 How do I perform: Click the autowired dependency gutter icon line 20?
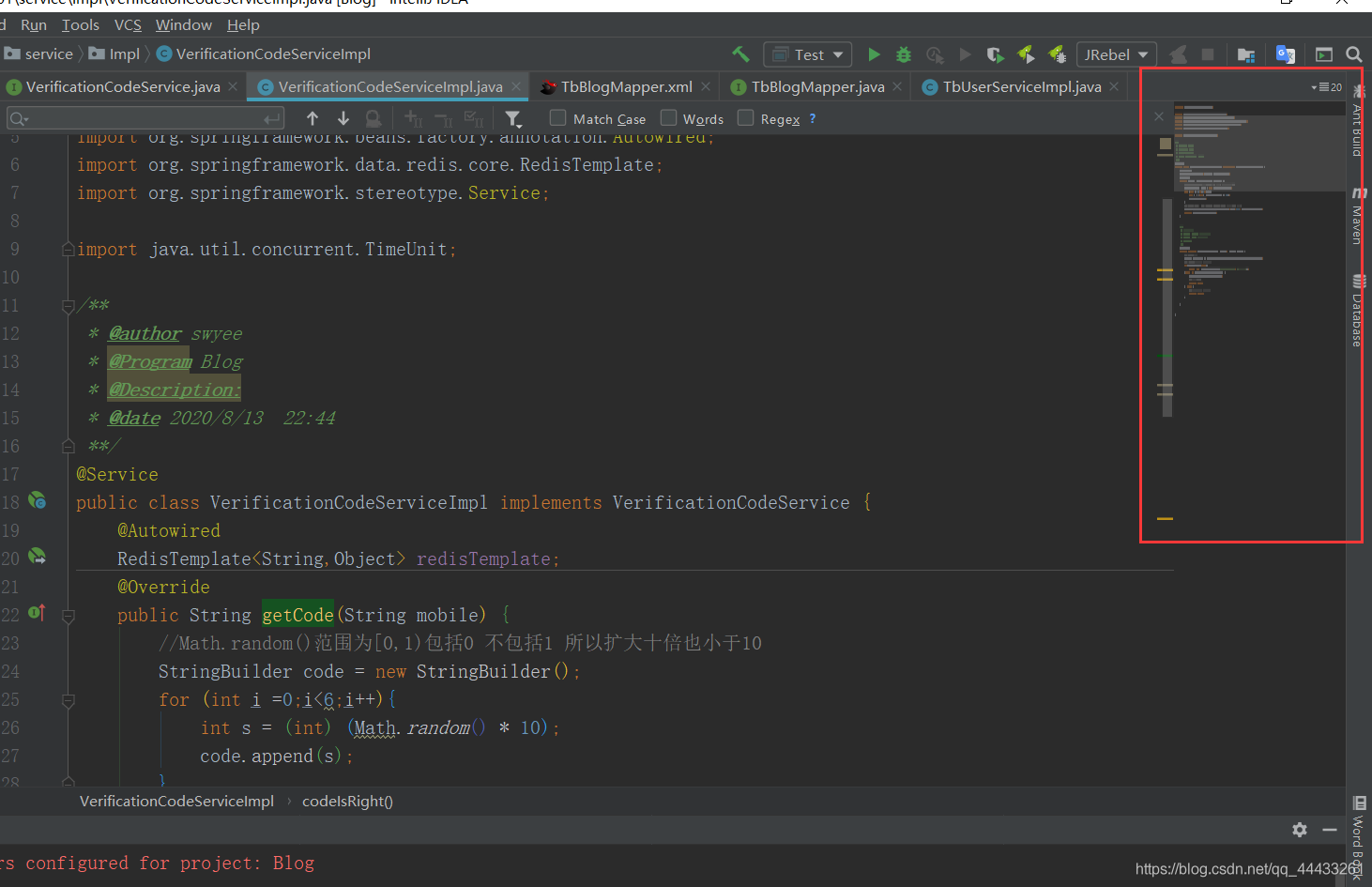pos(37,557)
